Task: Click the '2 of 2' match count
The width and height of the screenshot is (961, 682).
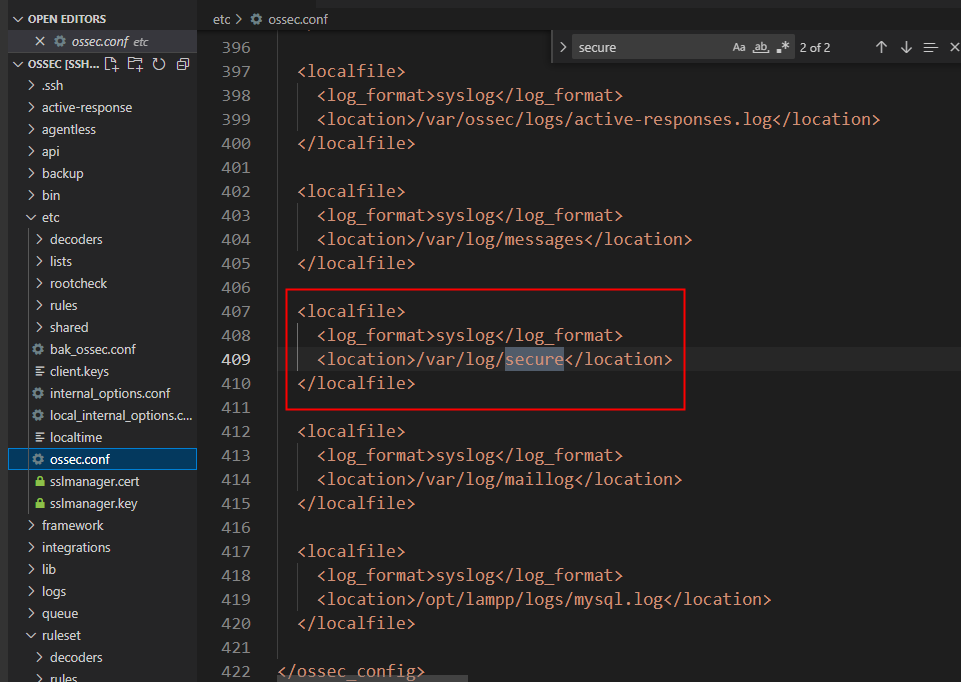Action: coord(815,48)
